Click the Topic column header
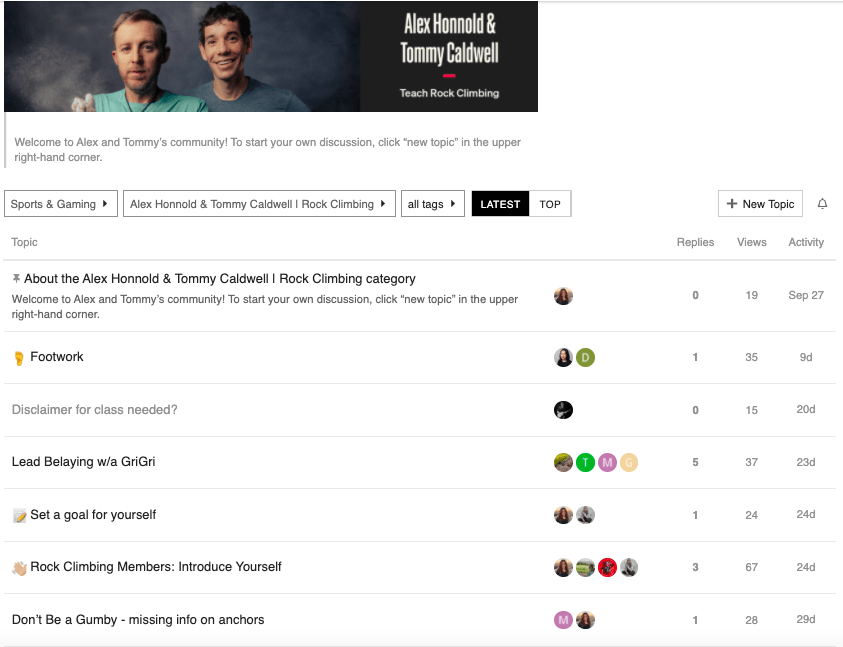 pos(24,242)
